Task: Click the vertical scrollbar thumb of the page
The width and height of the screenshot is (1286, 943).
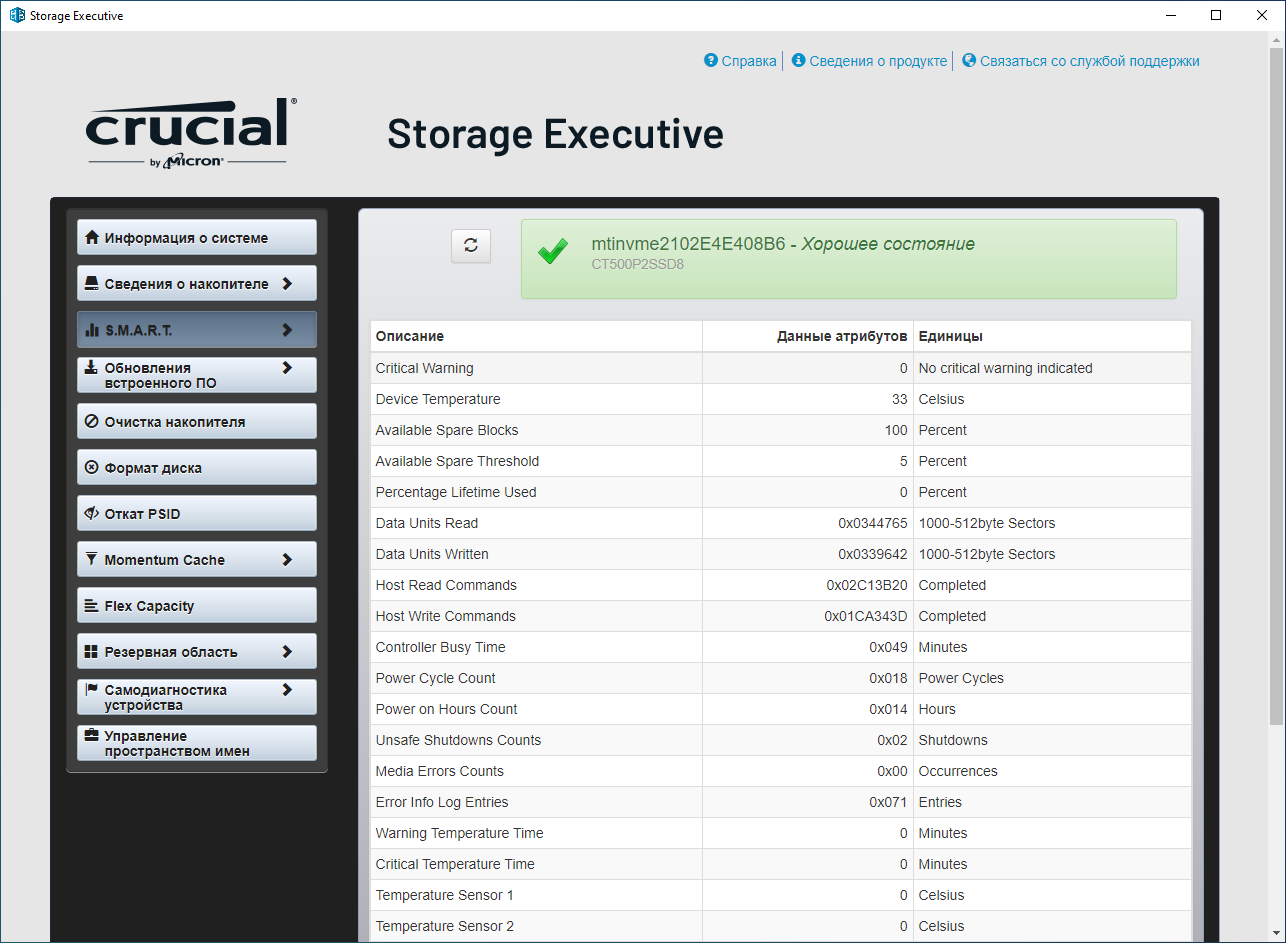Action: [x=1276, y=385]
